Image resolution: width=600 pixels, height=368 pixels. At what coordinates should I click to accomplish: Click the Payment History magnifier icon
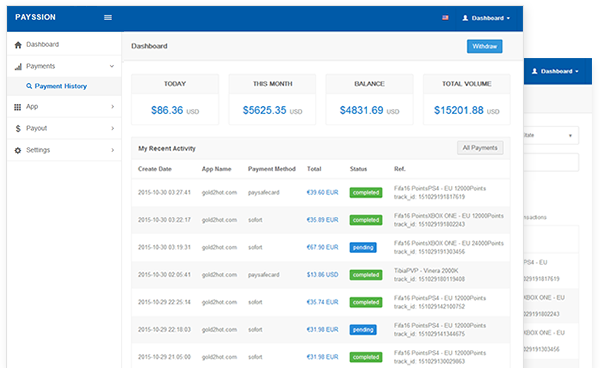[29, 86]
